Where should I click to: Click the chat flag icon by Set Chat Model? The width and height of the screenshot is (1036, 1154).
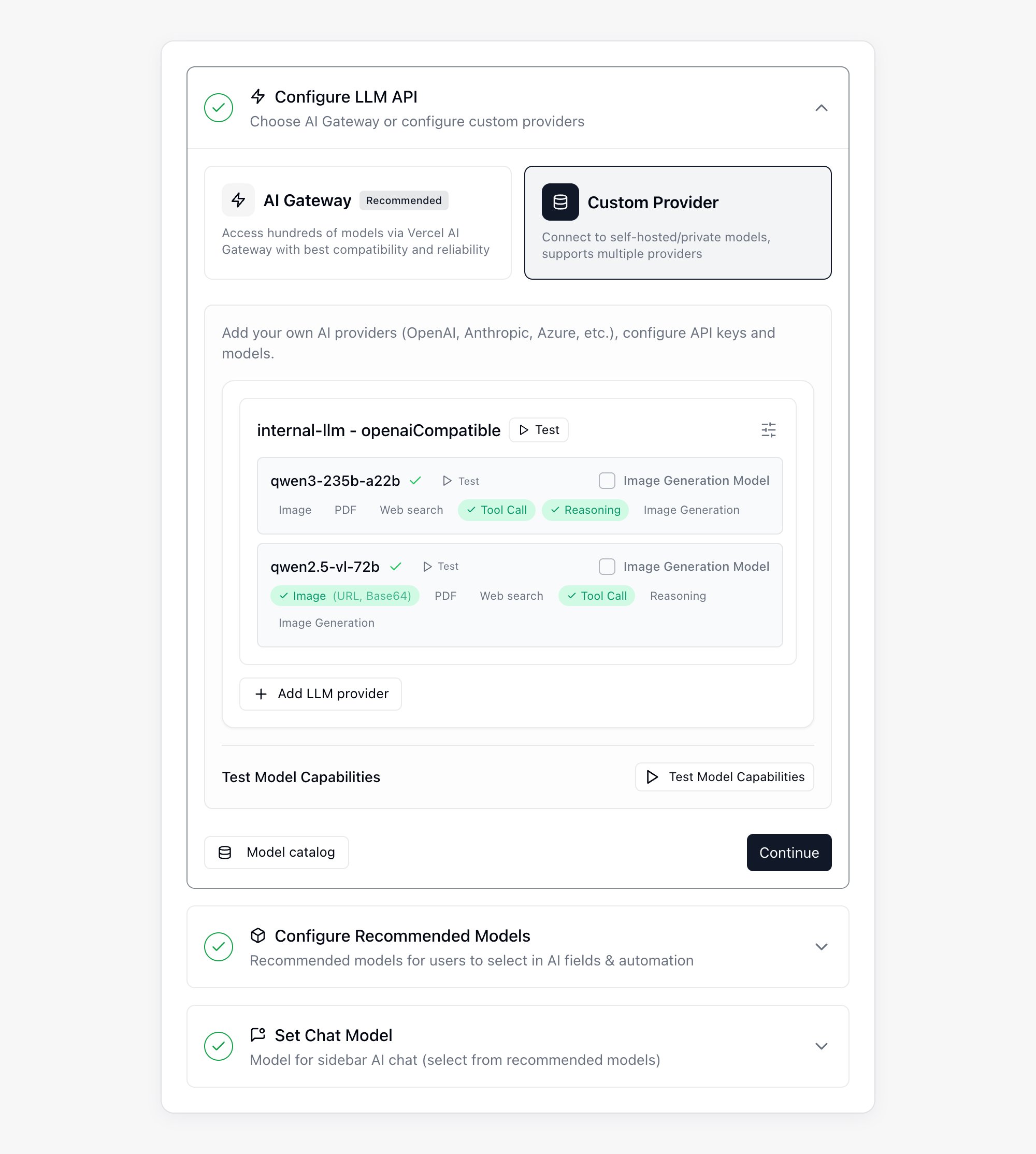pos(258,1034)
